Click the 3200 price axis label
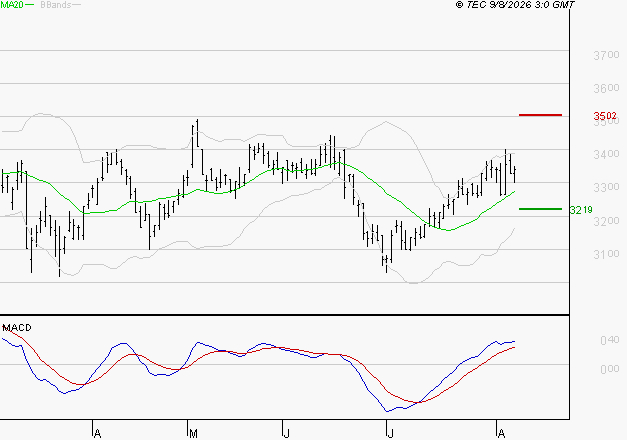 point(606,221)
